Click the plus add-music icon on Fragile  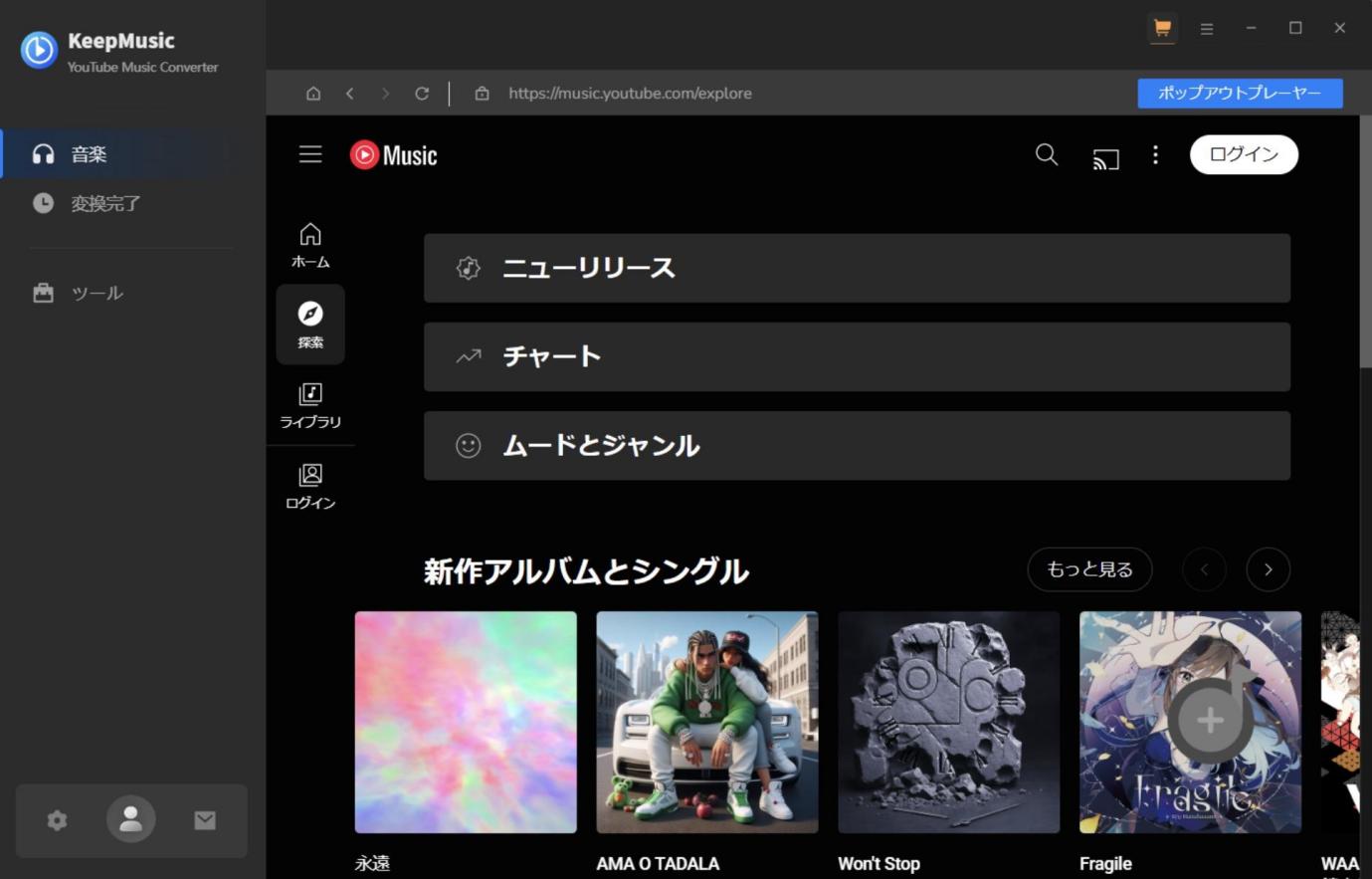coord(1210,720)
